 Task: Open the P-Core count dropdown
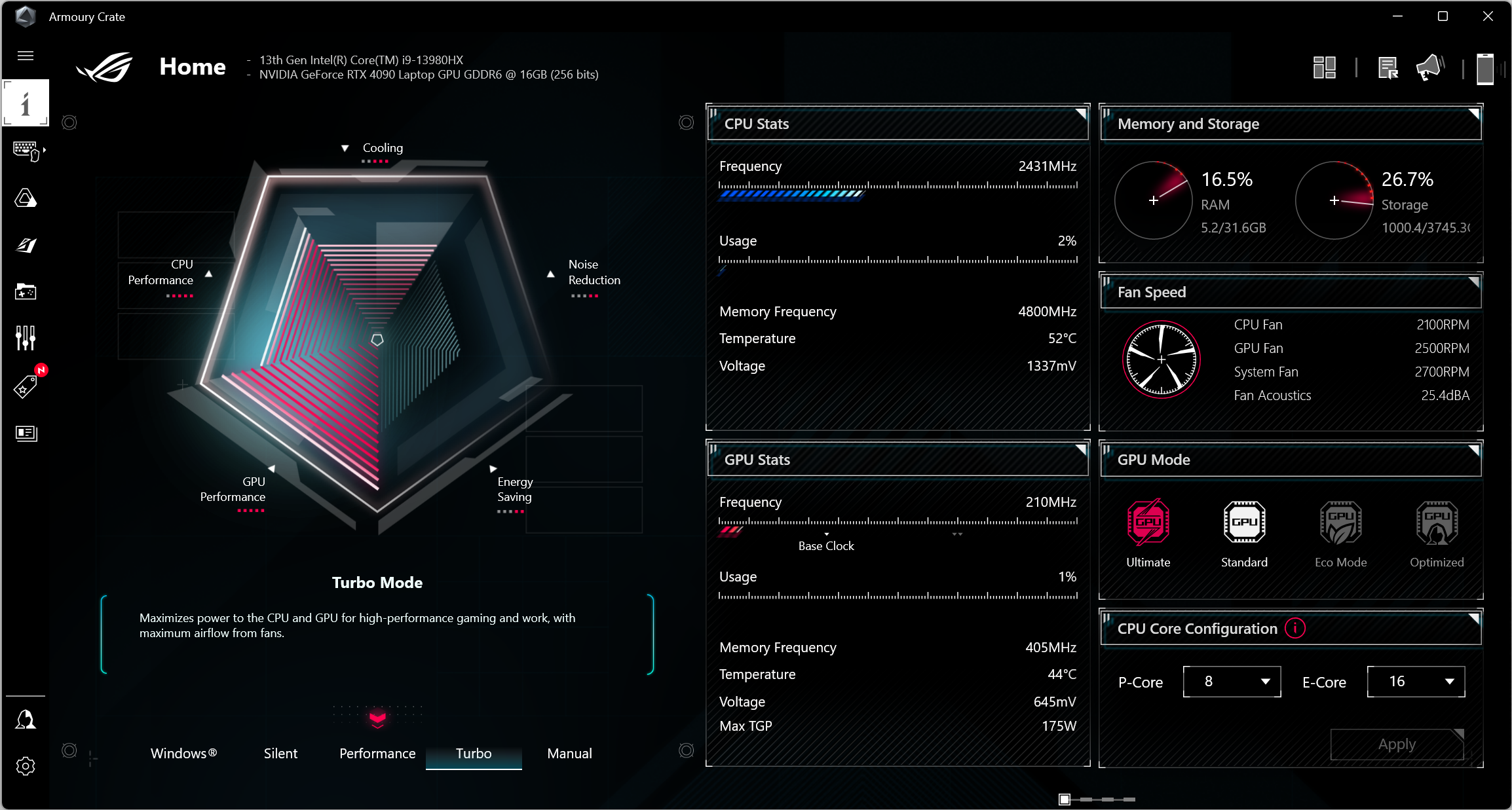tap(1232, 682)
